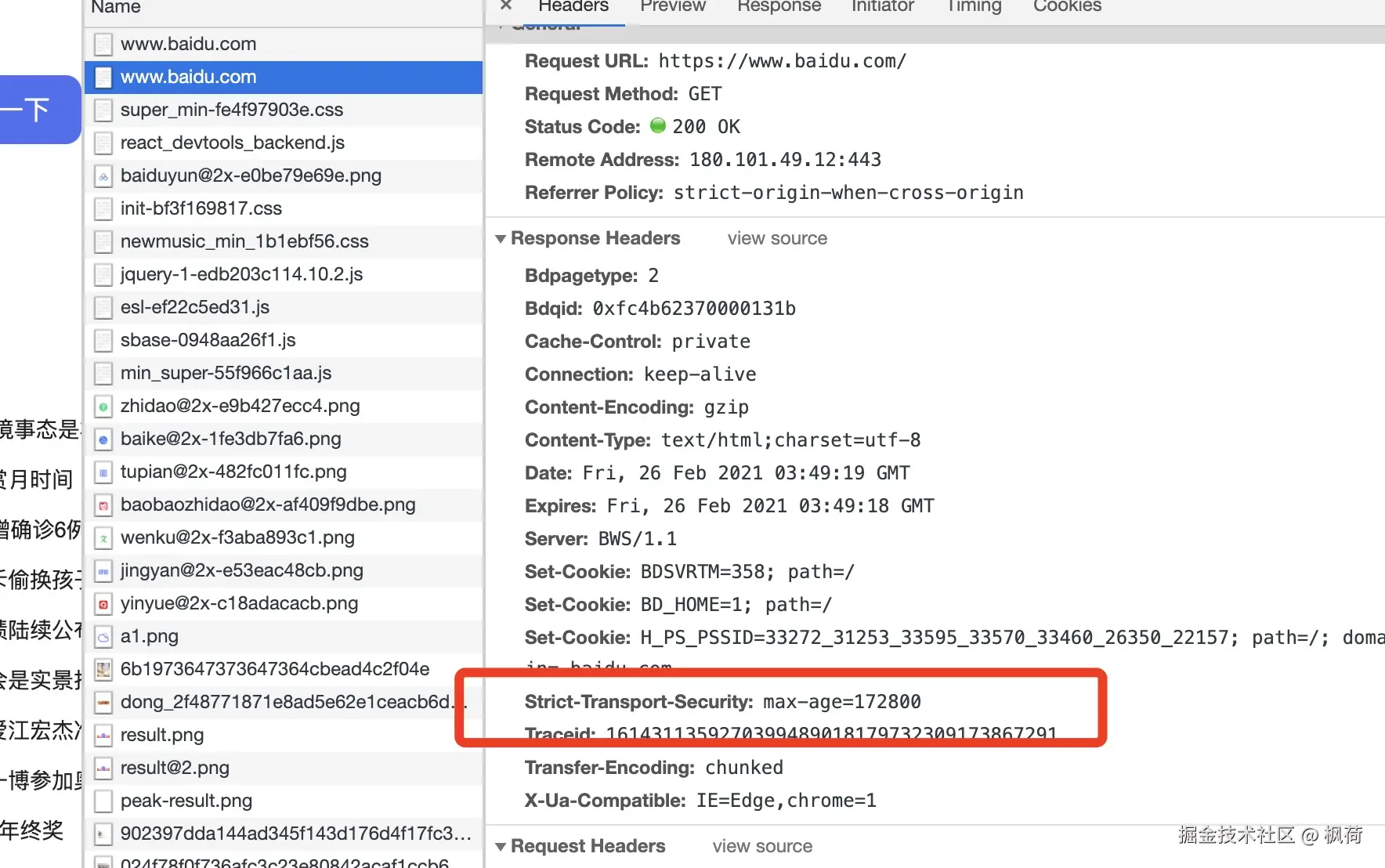Image resolution: width=1385 pixels, height=868 pixels.
Task: Switch to the Preview tab
Action: pos(672,6)
